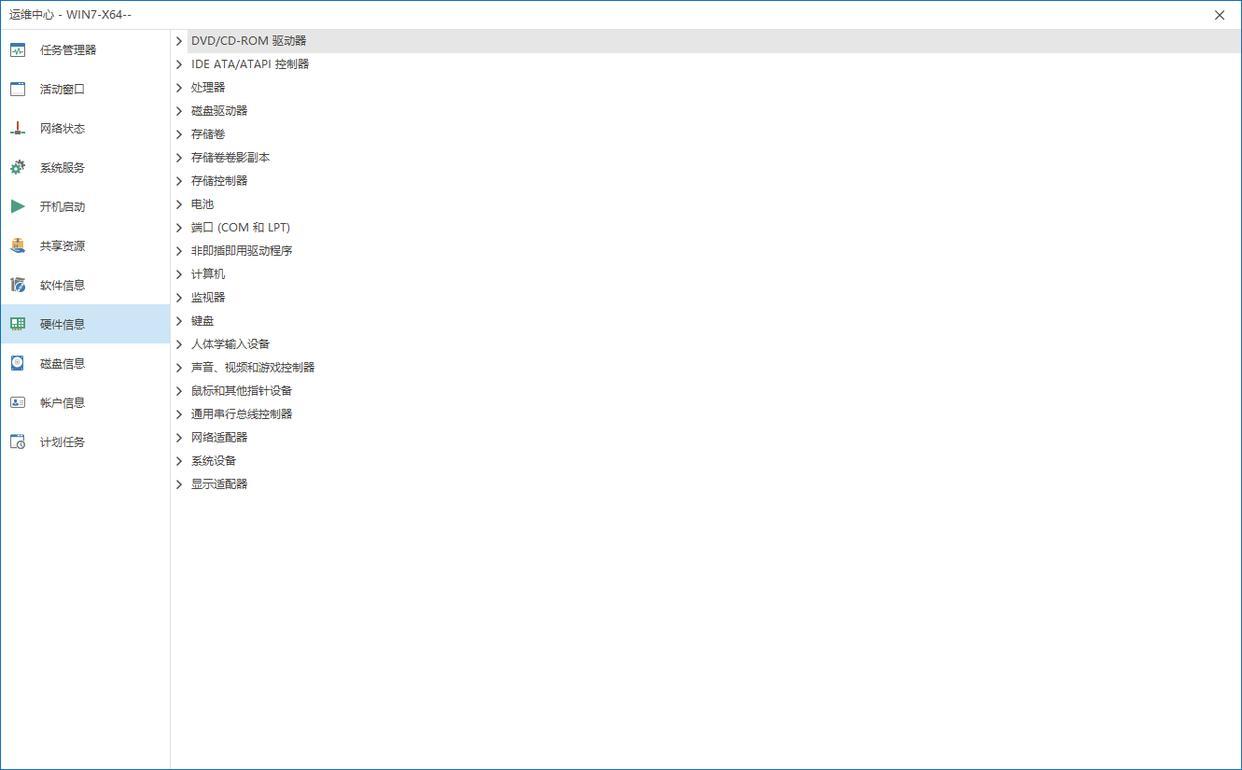Image resolution: width=1242 pixels, height=770 pixels.
Task: Expand the 通用串行总线控制器 node arrow
Action: [179, 414]
